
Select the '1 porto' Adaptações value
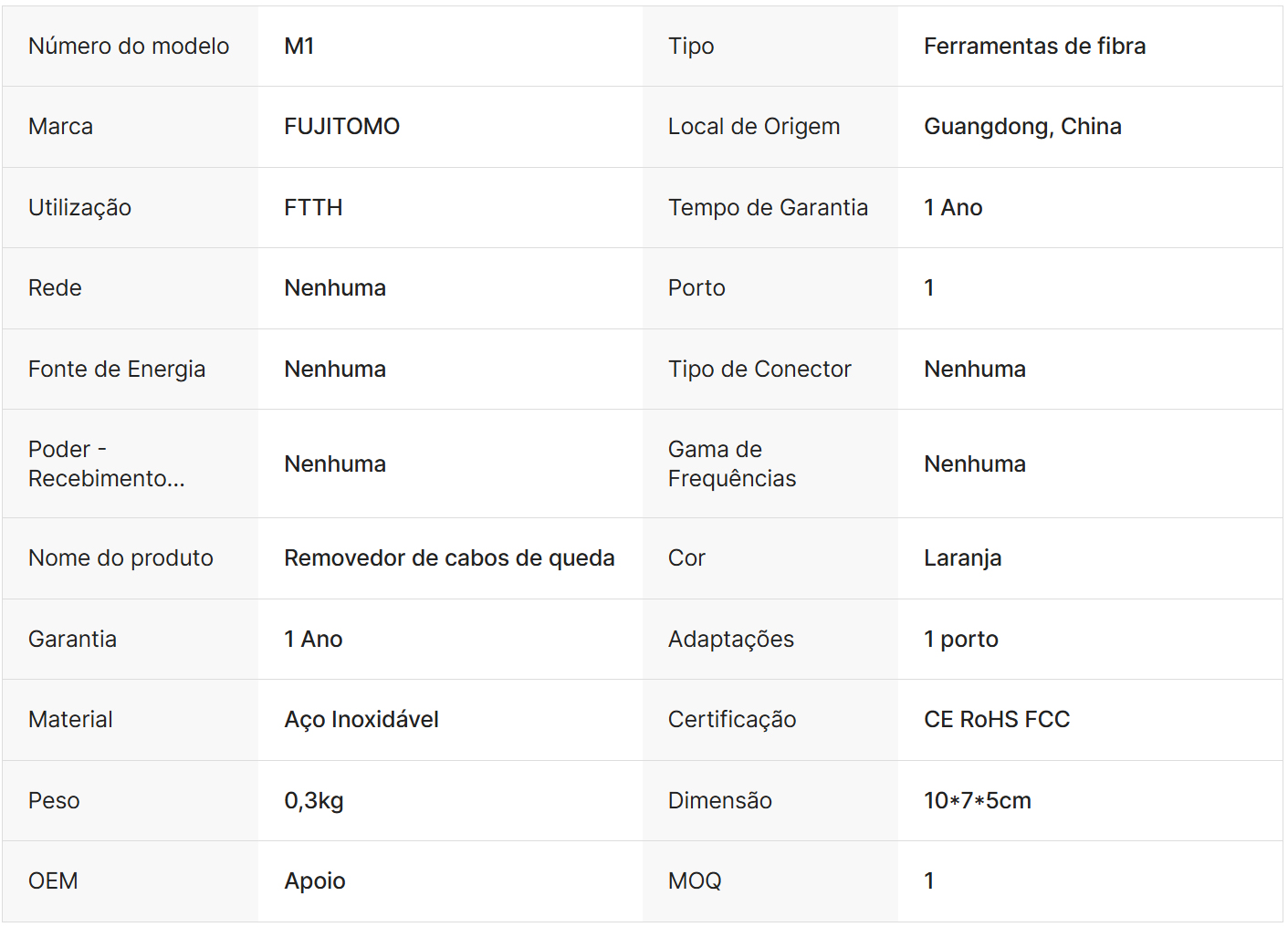click(x=961, y=640)
